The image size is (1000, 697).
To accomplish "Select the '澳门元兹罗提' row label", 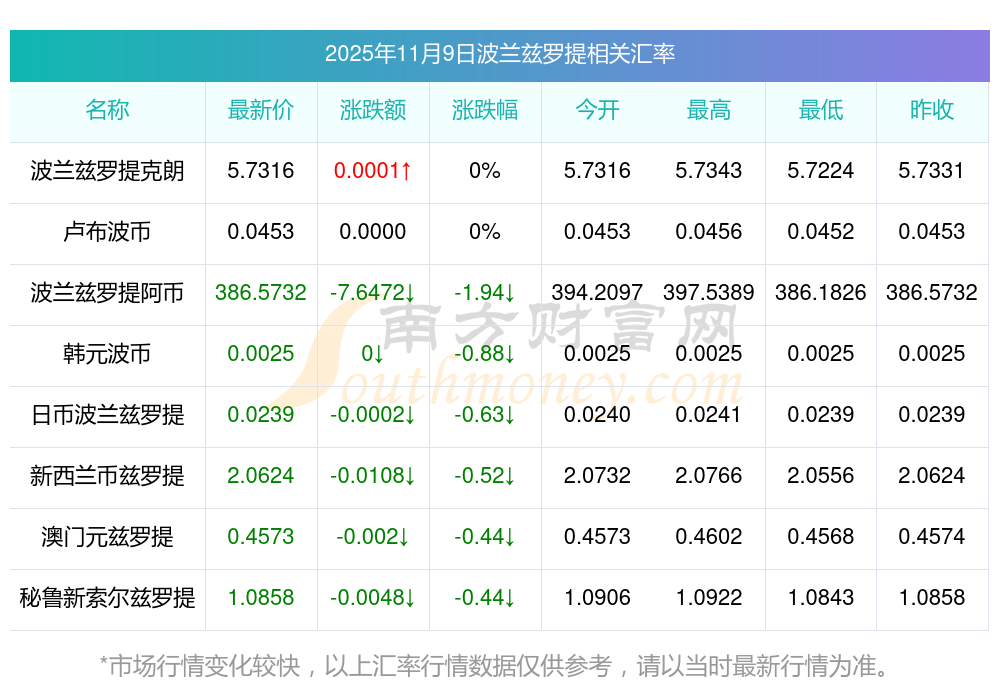I will (107, 537).
